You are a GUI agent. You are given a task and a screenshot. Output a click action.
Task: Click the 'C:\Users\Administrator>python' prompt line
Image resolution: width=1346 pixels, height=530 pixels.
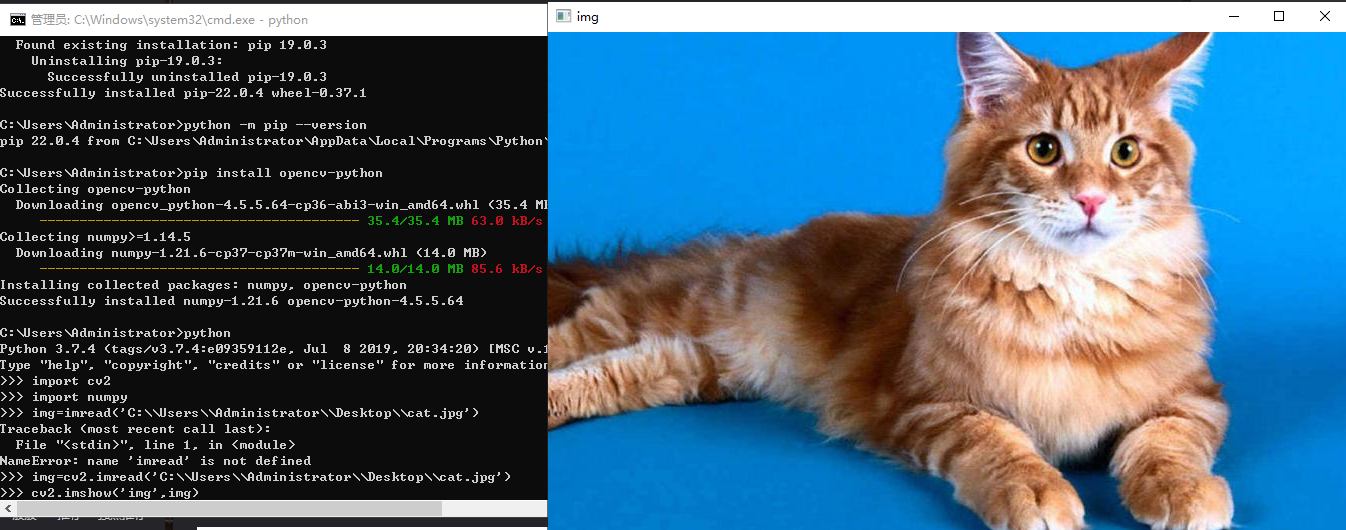[x=115, y=333]
